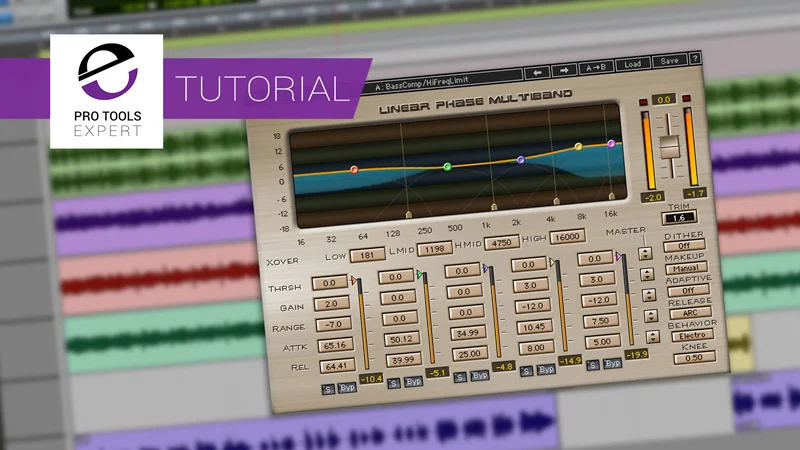Viewport: 800px width, 450px height.
Task: Bypass the band showing -14.9 reduction
Action: pos(546,369)
